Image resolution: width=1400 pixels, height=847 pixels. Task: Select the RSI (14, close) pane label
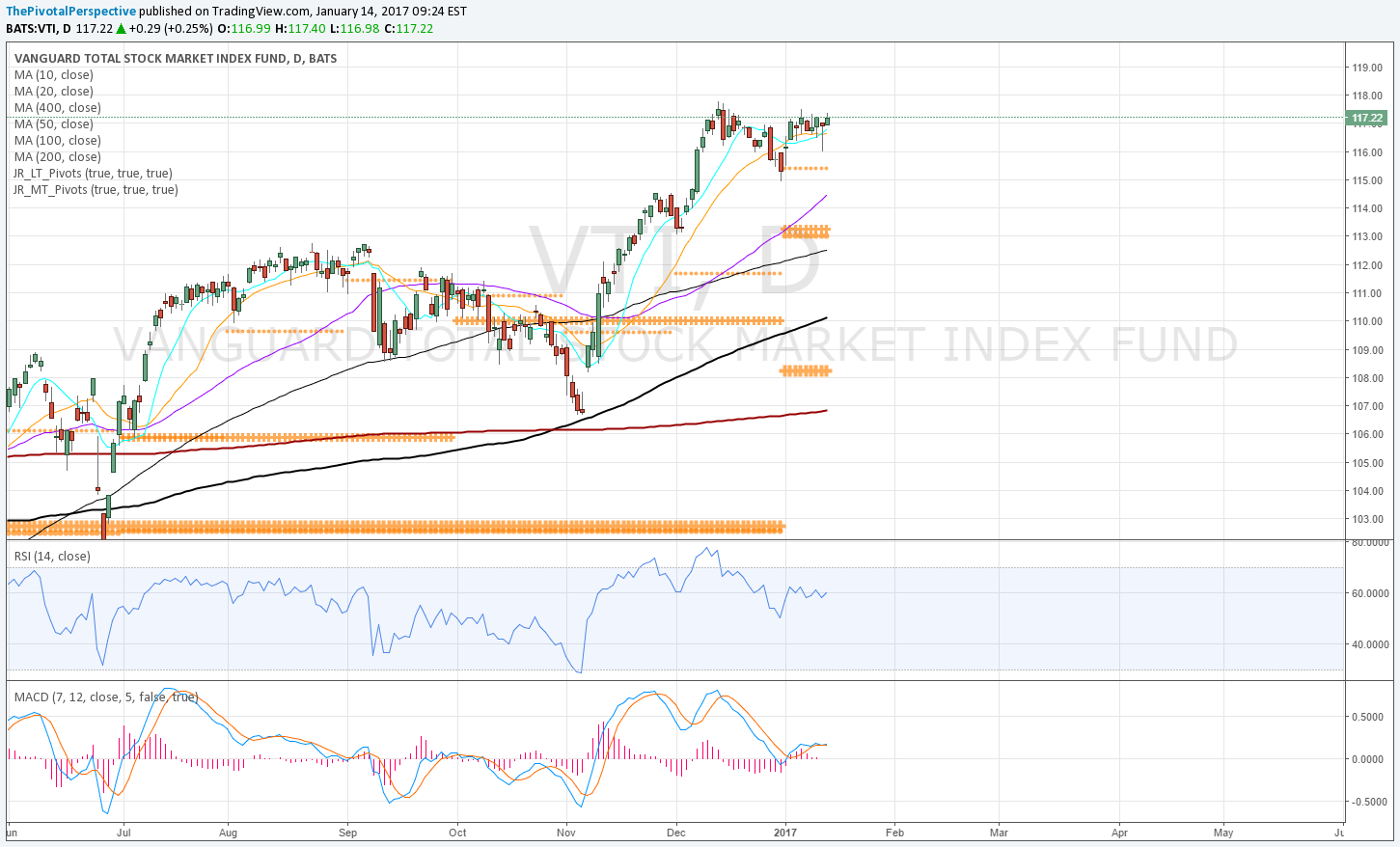52,557
